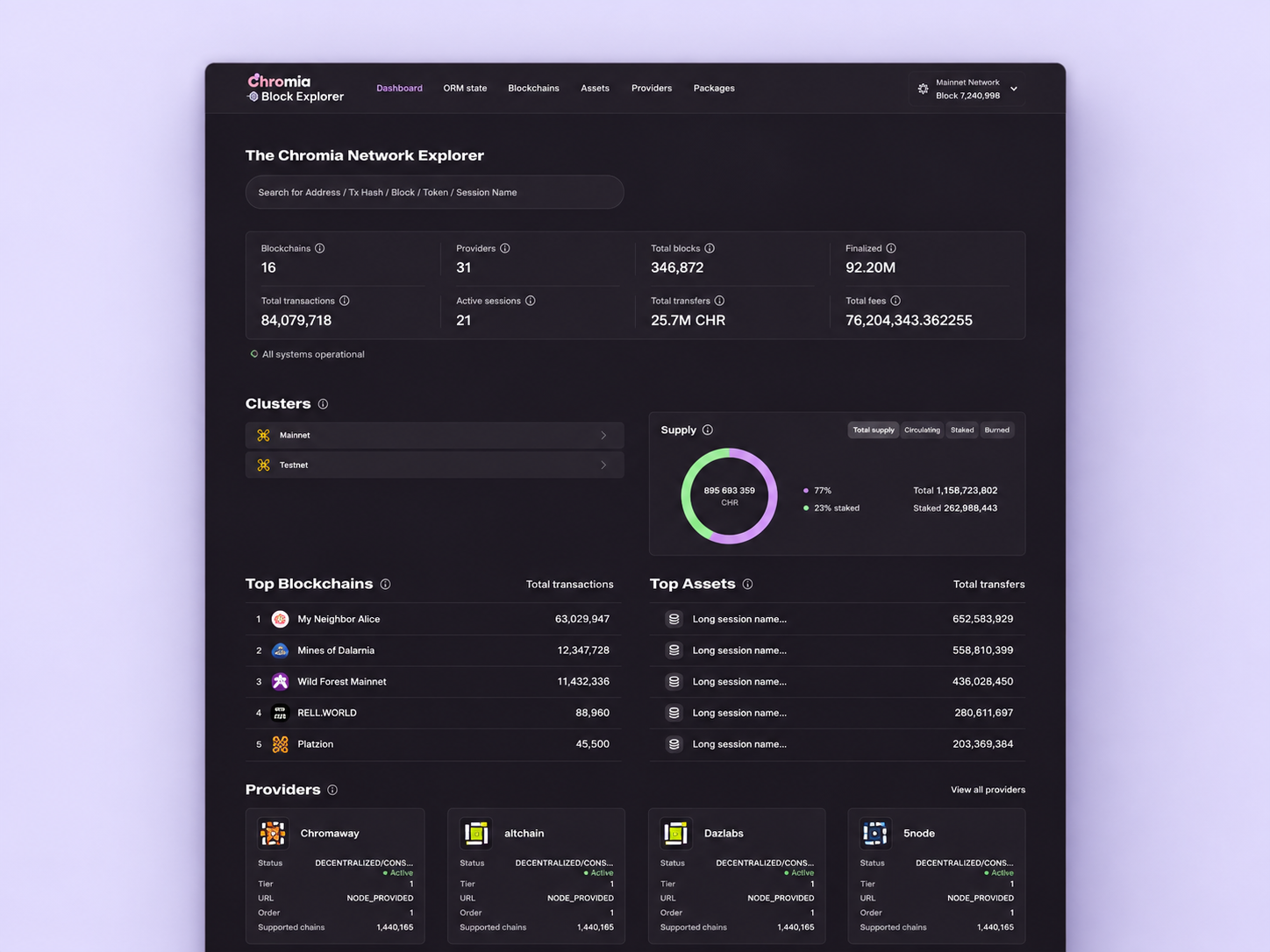The image size is (1270, 952).
Task: Click the purple 77% legend dot
Action: 806,491
